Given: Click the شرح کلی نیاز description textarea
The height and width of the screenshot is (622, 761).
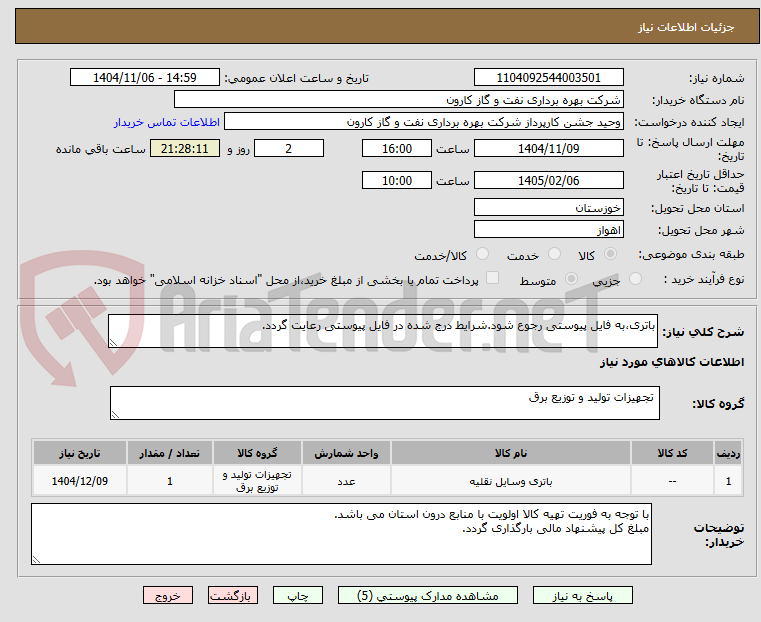Looking at the screenshot, I should (382, 331).
